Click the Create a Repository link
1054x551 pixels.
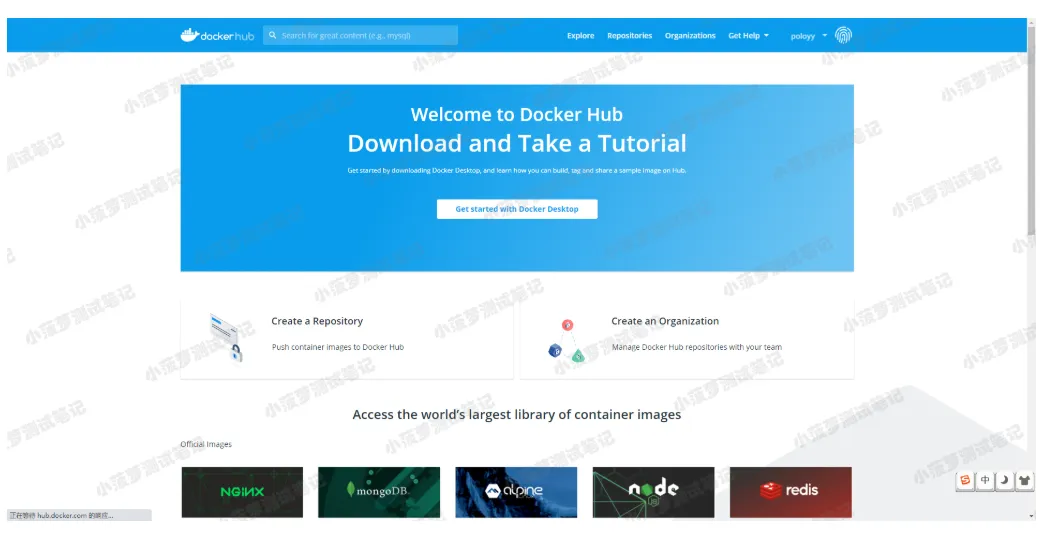tap(317, 321)
